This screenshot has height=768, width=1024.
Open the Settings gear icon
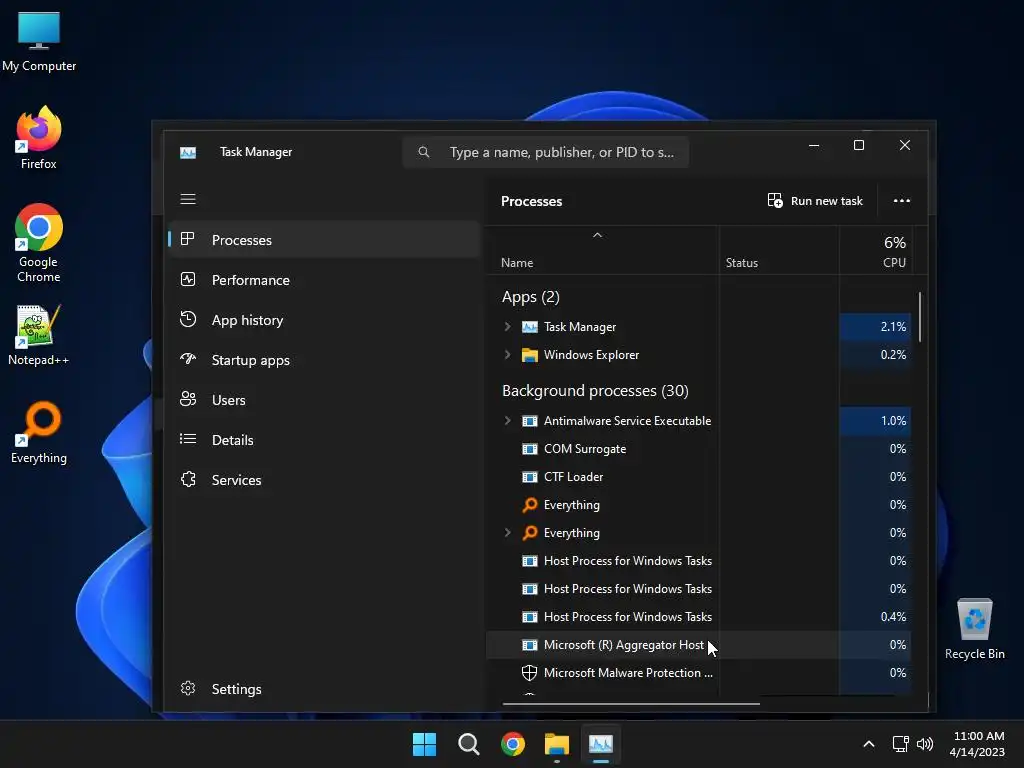click(x=188, y=688)
